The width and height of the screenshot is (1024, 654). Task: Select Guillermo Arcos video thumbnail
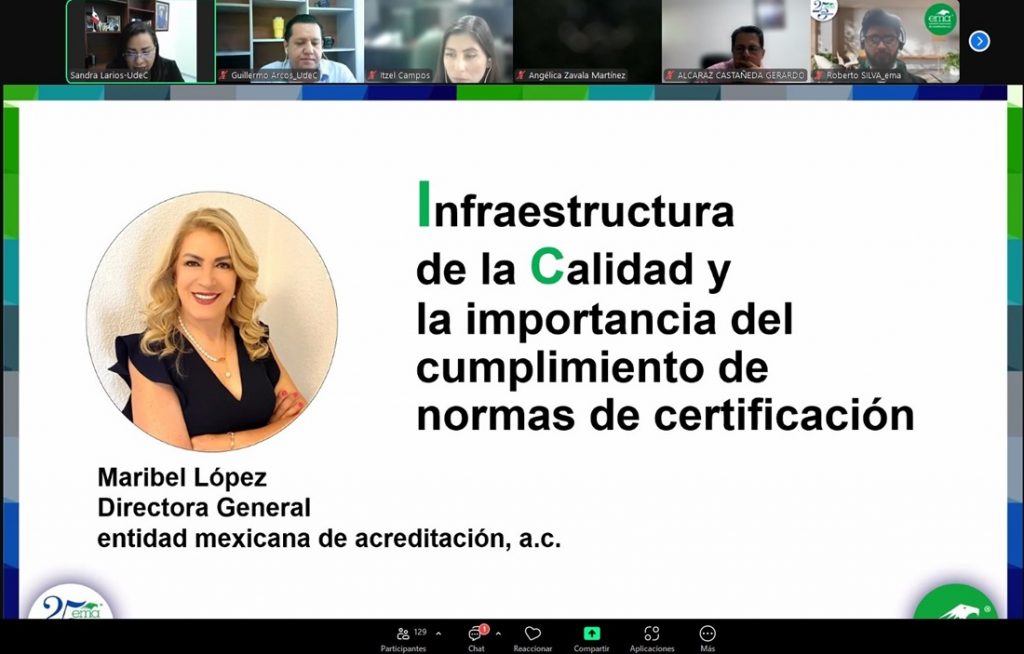point(289,38)
